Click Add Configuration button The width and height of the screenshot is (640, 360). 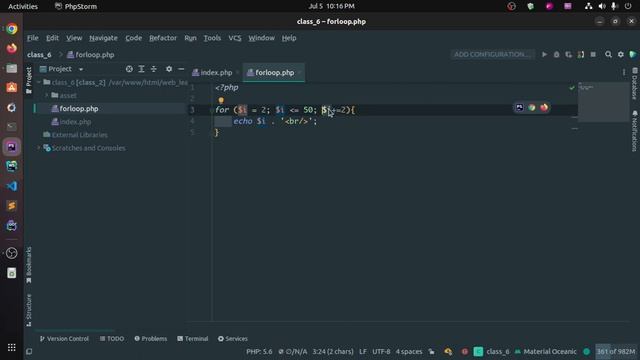[x=492, y=54]
